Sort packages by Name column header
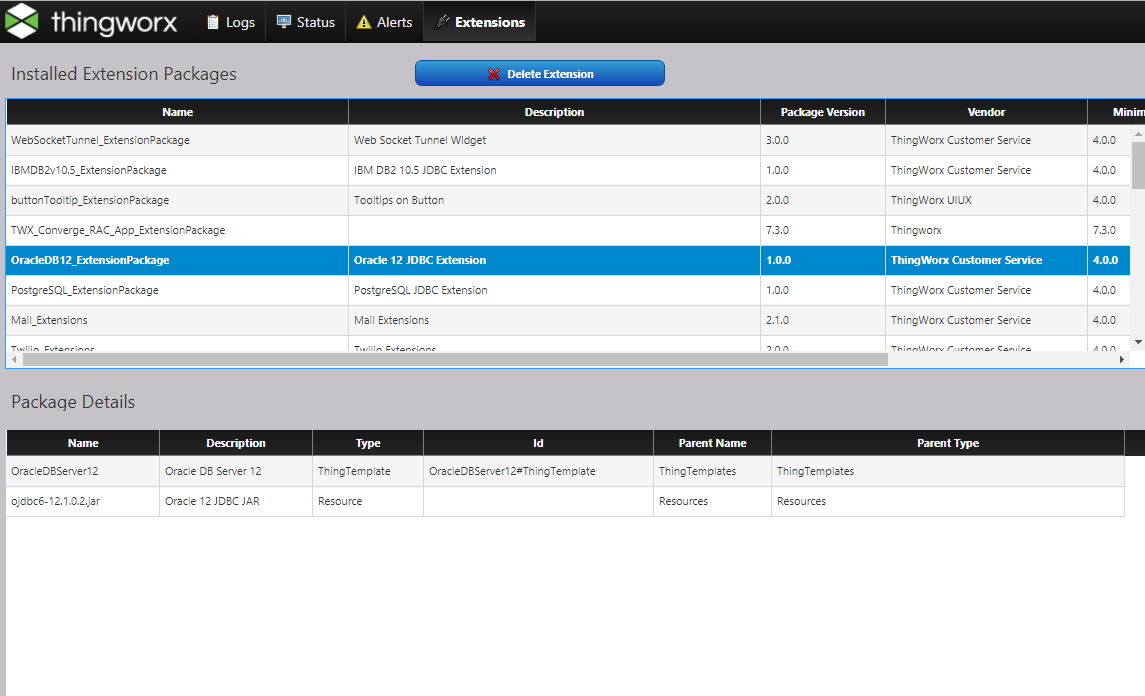1145x696 pixels. tap(177, 112)
